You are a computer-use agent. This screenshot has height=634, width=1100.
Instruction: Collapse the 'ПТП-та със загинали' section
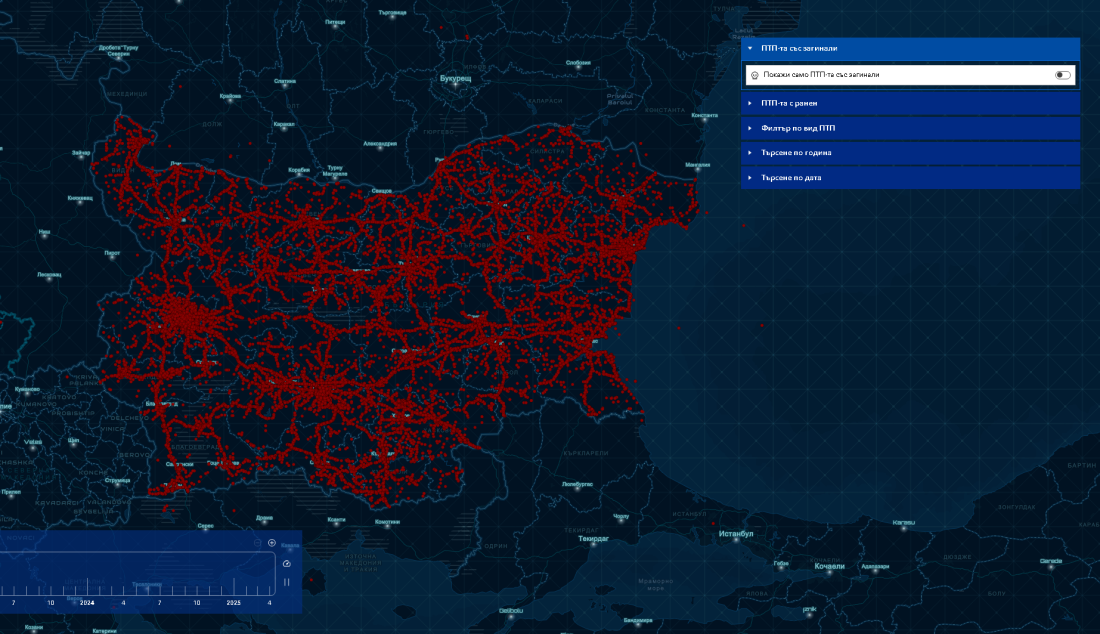click(910, 48)
